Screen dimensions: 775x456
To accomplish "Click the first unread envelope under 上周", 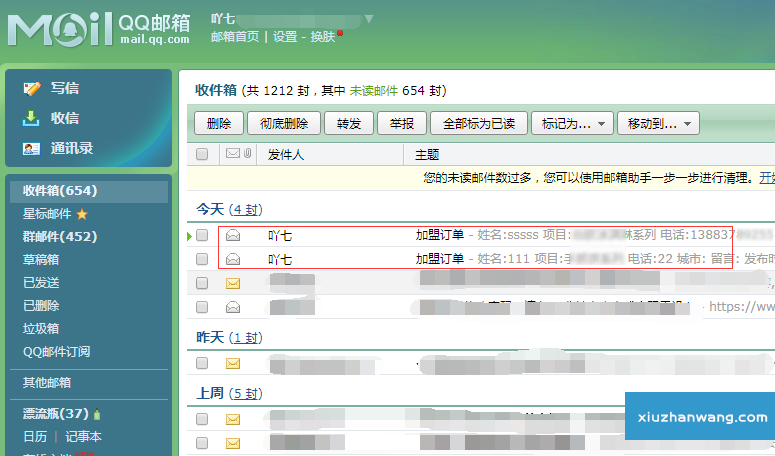I will pyautogui.click(x=233, y=419).
